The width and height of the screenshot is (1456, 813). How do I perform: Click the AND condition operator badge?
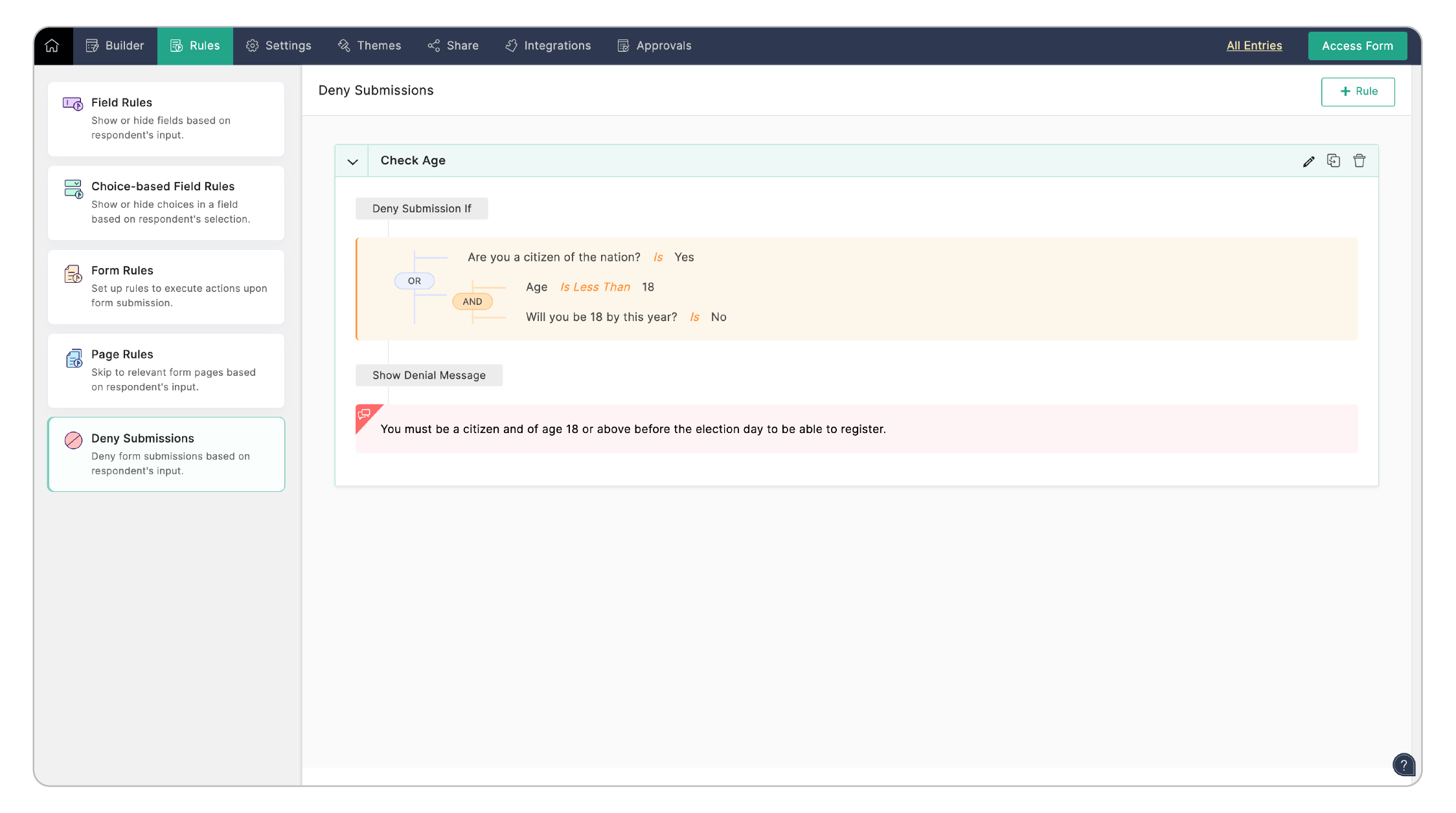click(472, 302)
